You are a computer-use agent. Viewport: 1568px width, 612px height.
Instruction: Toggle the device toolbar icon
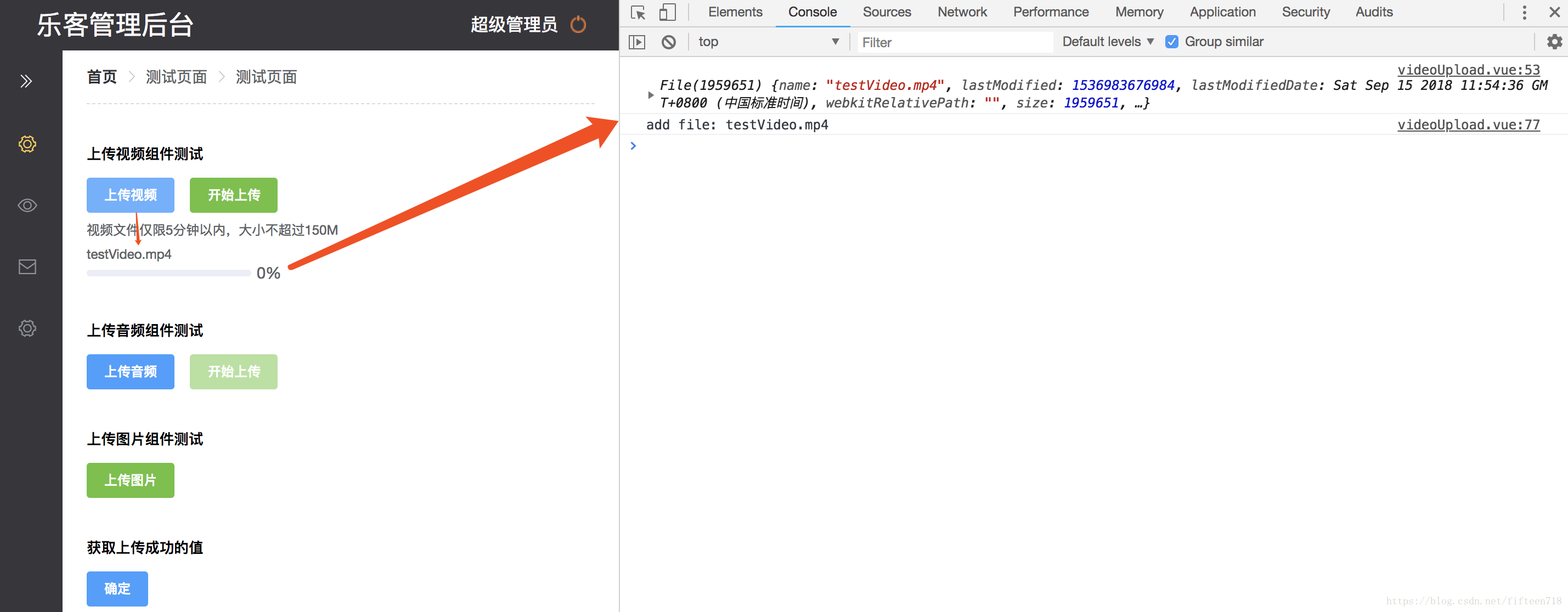click(667, 12)
